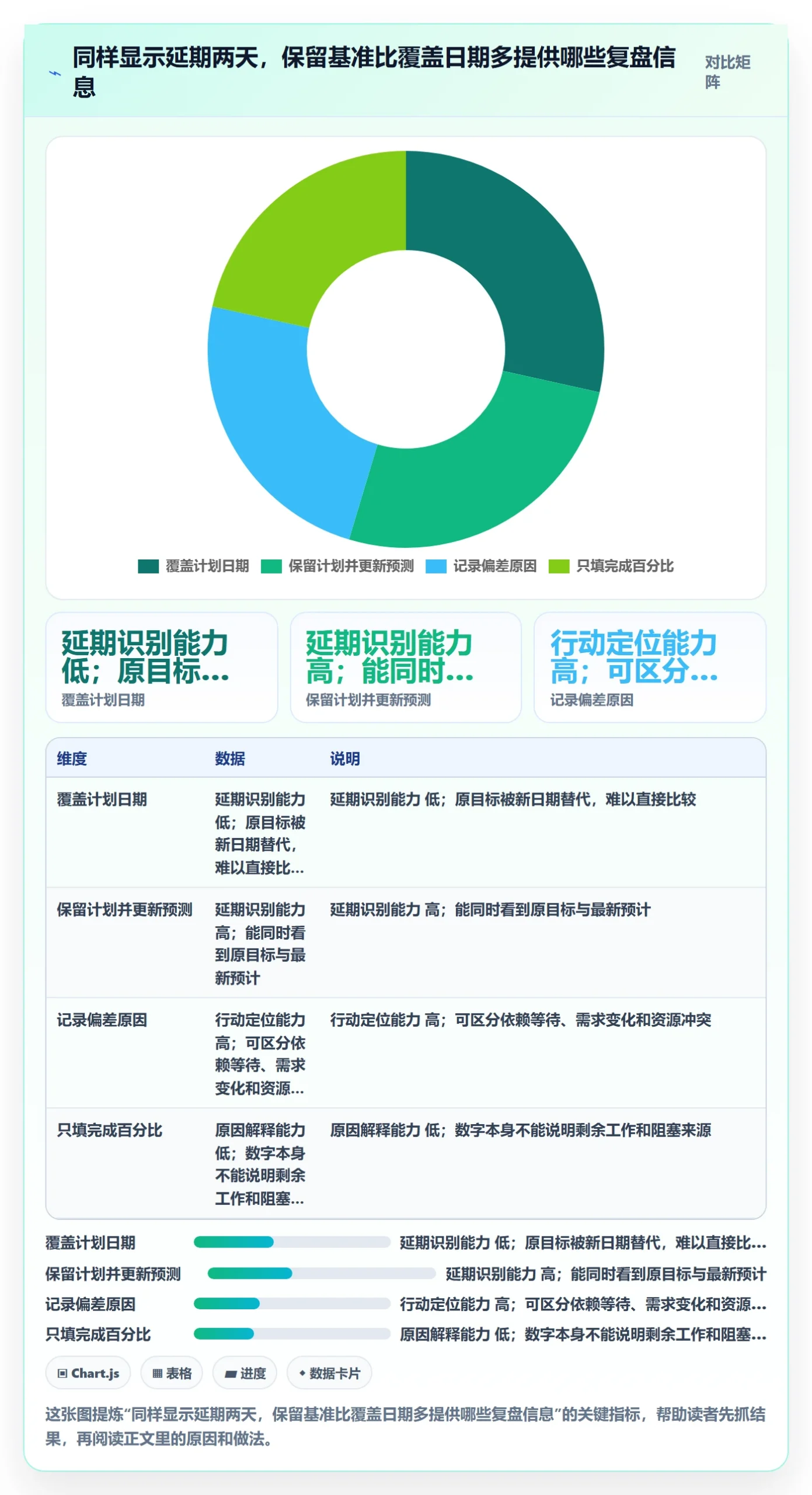Viewport: 812px width, 1495px height.
Task: Click the 进度 tag chip
Action: point(245,1373)
